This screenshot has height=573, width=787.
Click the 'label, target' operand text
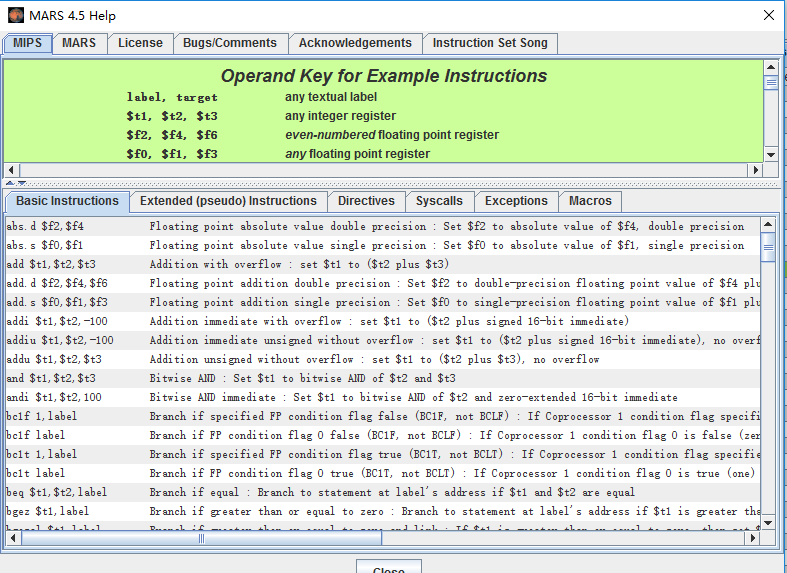click(172, 97)
